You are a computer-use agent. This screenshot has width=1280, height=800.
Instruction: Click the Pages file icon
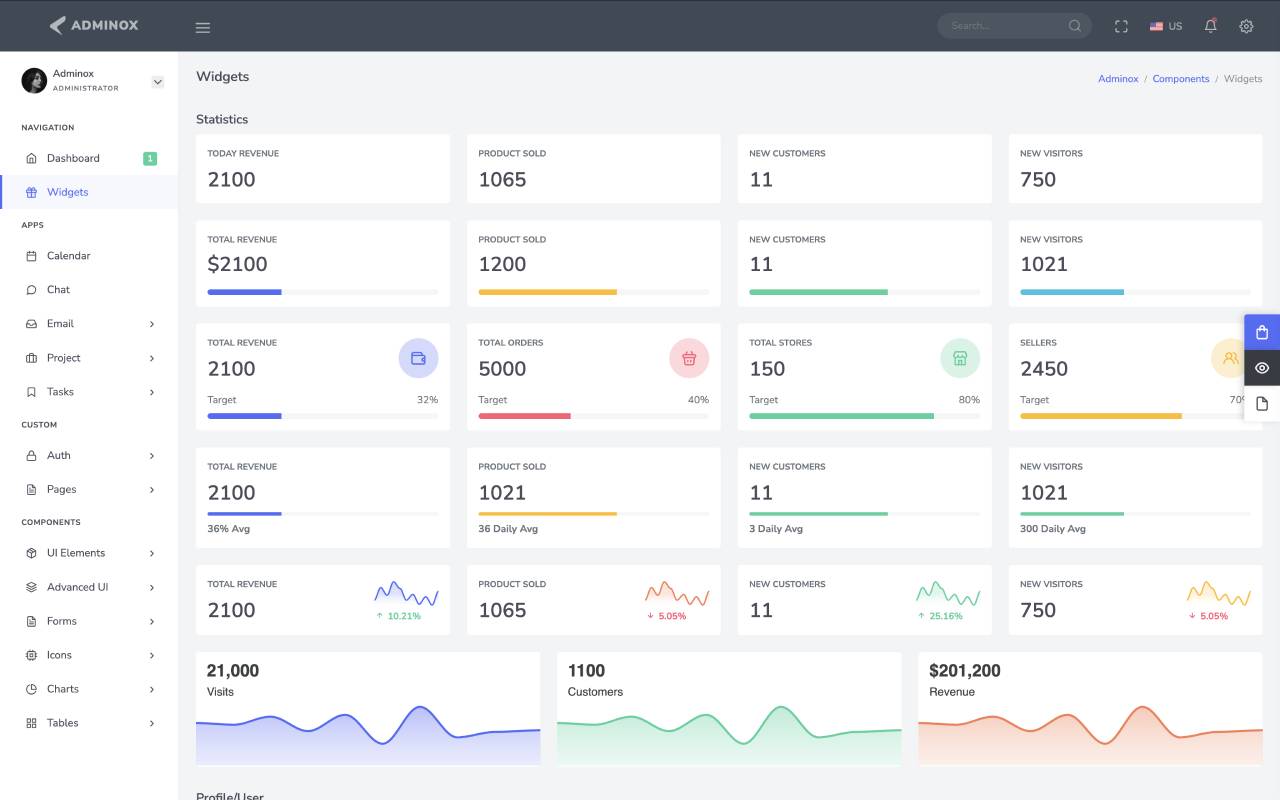click(x=31, y=489)
